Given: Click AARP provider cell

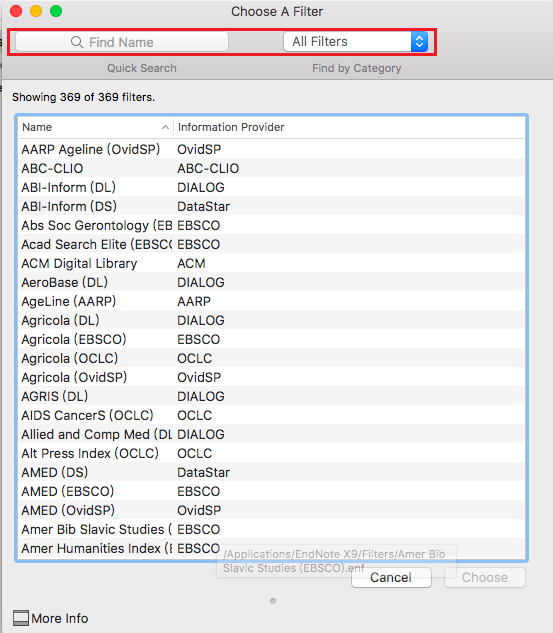Looking at the screenshot, I should 194,301.
